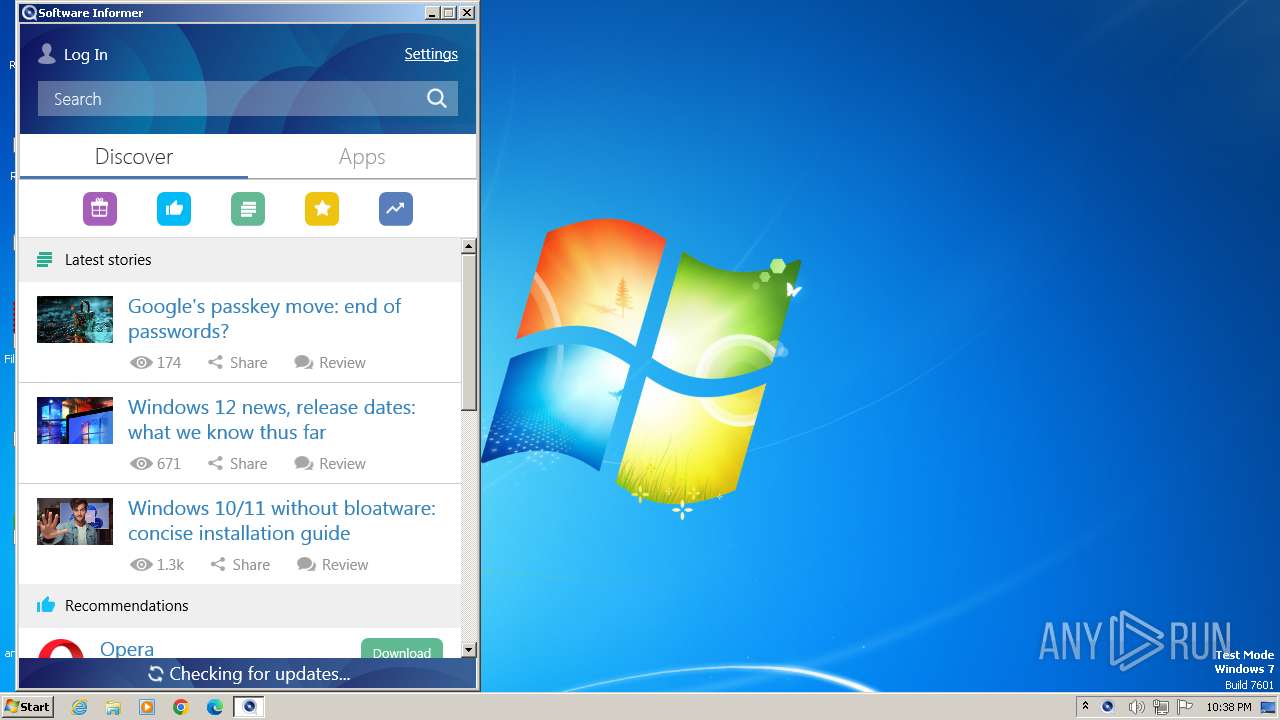1280x720 pixels.
Task: Click the views eye icon showing 174
Action: coord(141,362)
